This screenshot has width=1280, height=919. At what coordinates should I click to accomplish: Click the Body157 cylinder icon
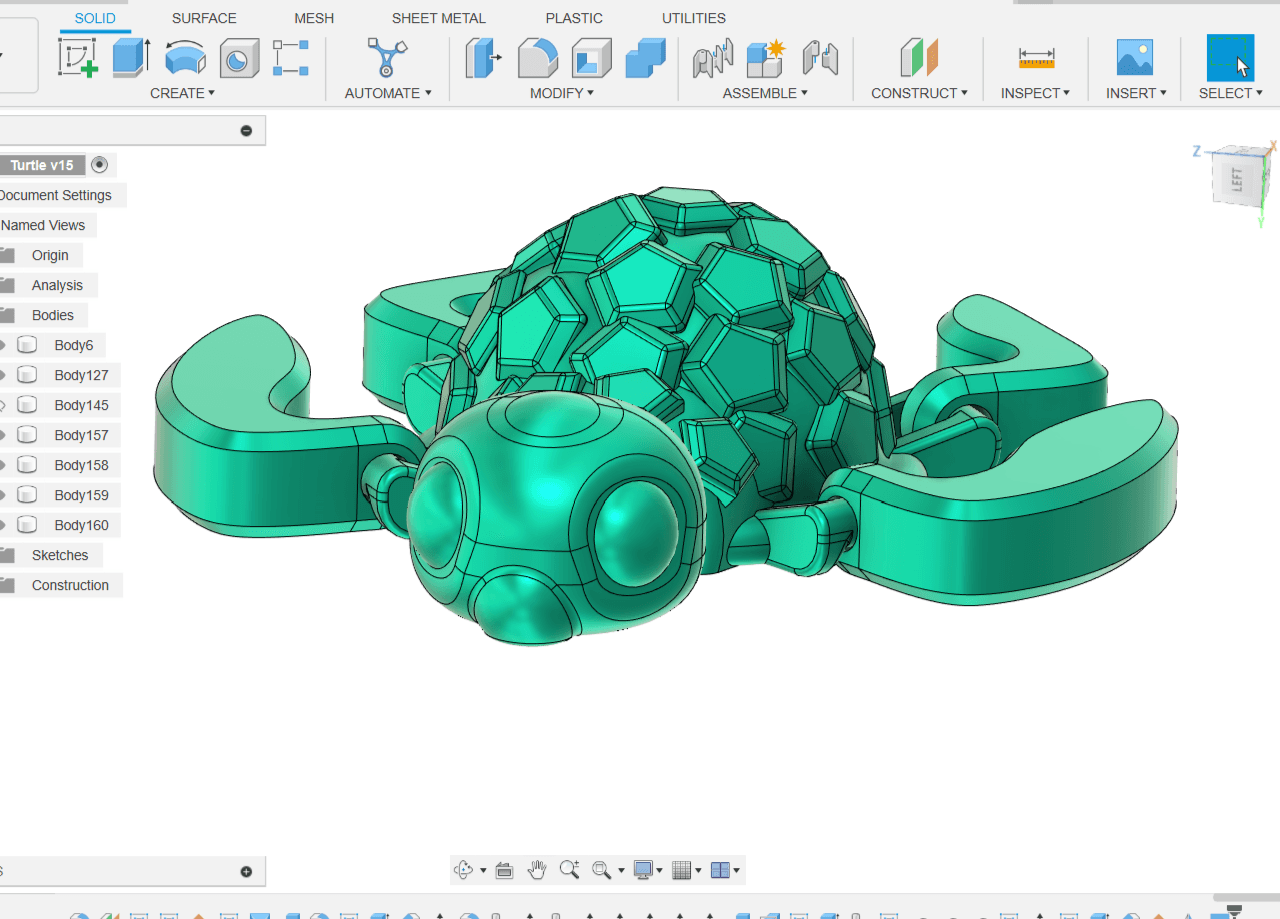(28, 435)
